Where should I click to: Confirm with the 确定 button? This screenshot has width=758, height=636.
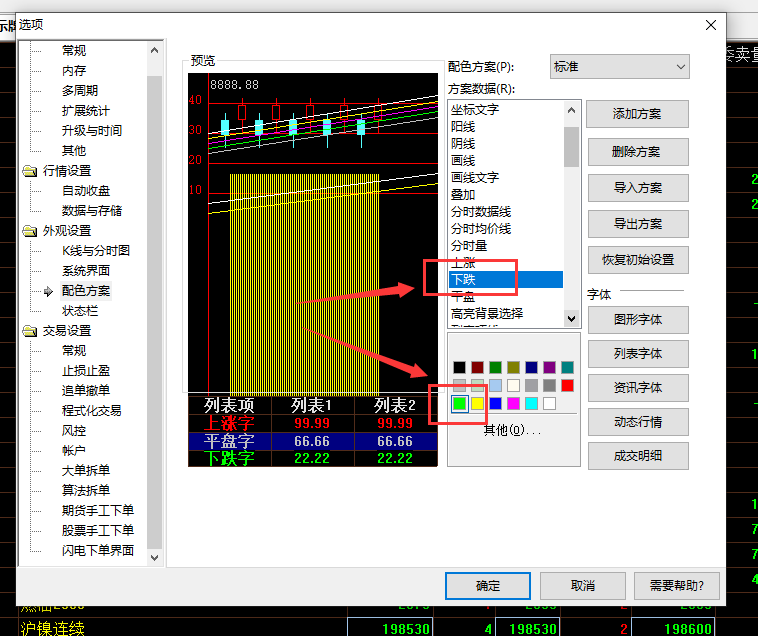click(487, 585)
